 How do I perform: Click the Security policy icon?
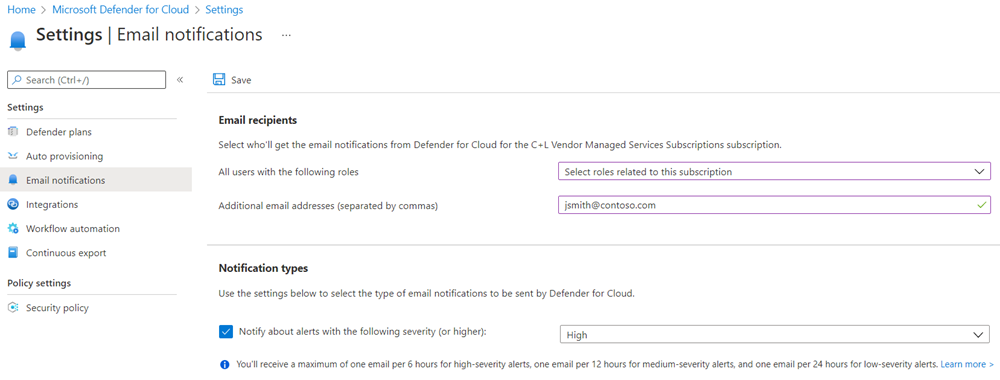(x=13, y=308)
